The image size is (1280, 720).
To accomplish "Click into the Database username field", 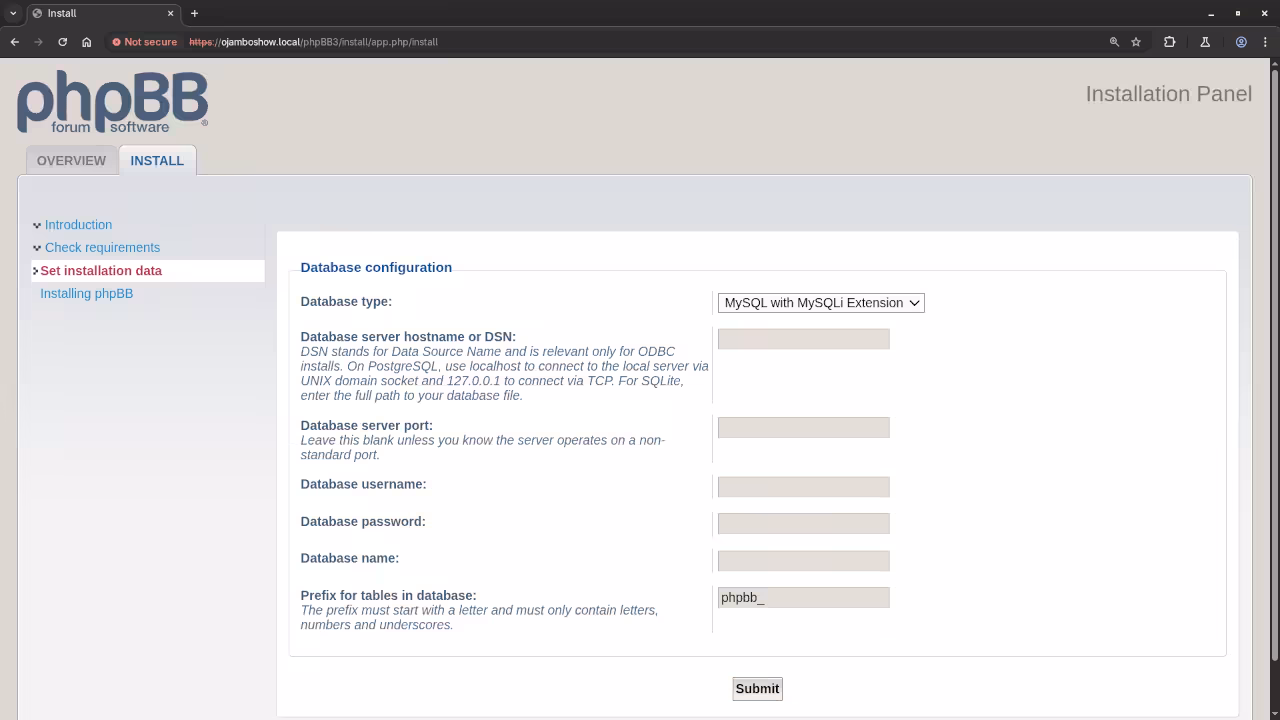I will [x=803, y=487].
